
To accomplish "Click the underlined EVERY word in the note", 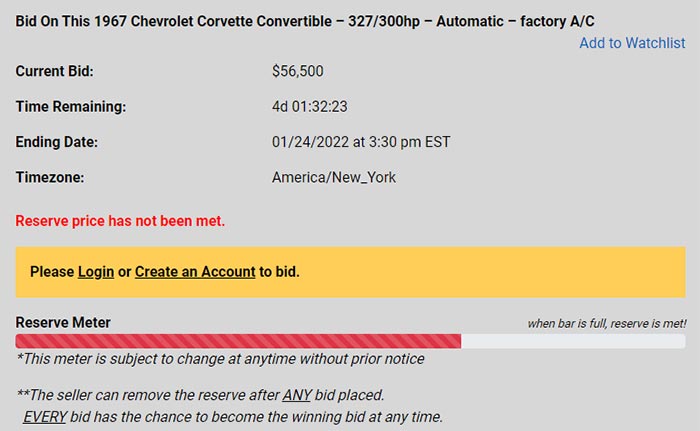I will 45,417.
